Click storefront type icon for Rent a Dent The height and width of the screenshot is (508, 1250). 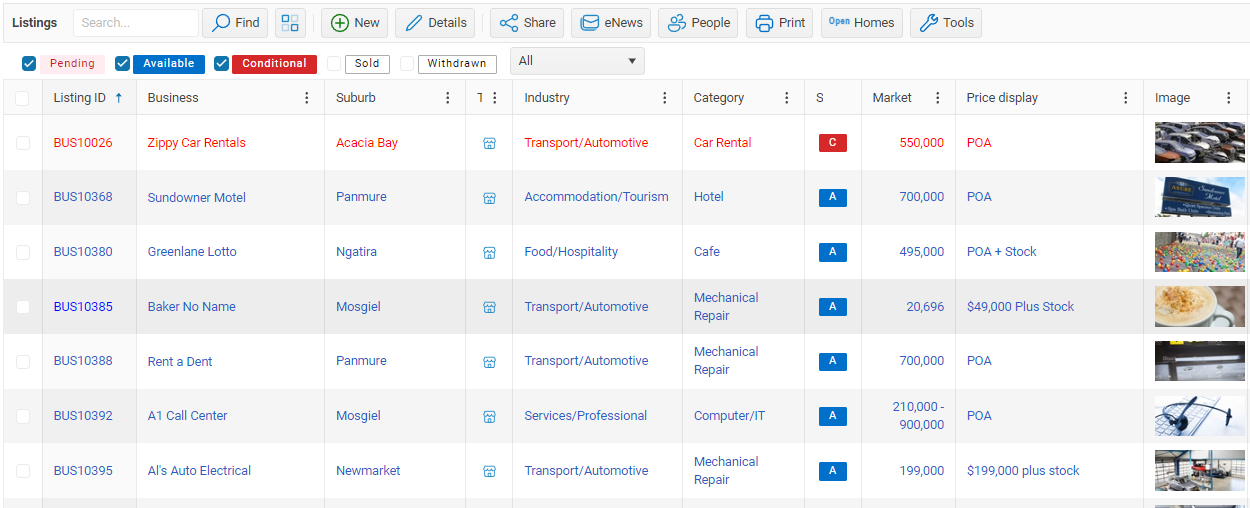click(489, 362)
